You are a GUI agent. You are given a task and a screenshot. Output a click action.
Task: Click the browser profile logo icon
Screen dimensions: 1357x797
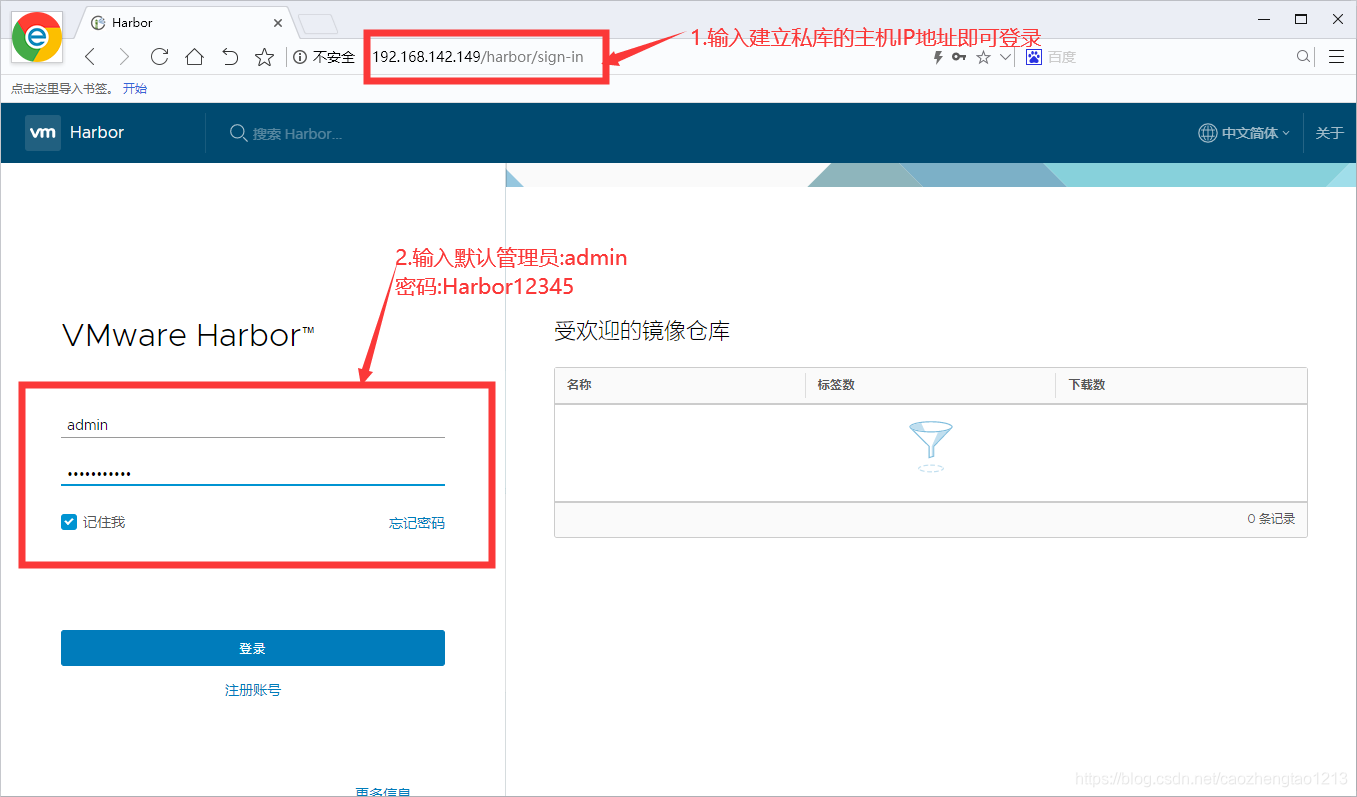tap(37, 36)
